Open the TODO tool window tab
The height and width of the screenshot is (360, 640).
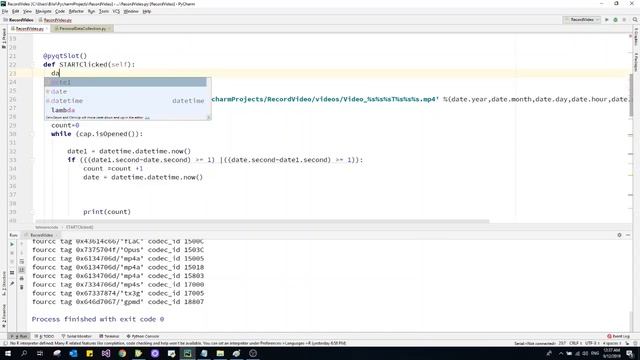(x=45, y=336)
